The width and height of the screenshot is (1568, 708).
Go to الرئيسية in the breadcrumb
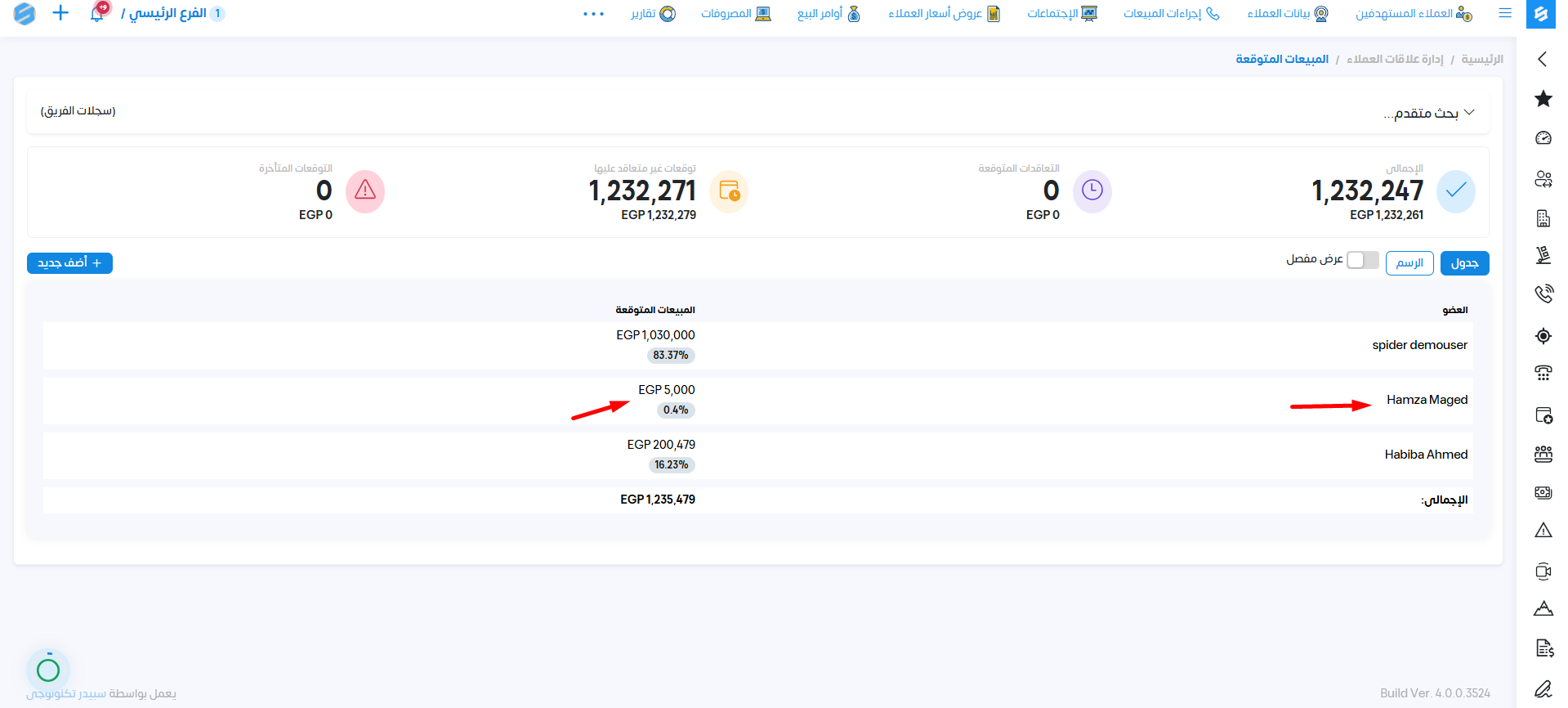coord(1482,59)
